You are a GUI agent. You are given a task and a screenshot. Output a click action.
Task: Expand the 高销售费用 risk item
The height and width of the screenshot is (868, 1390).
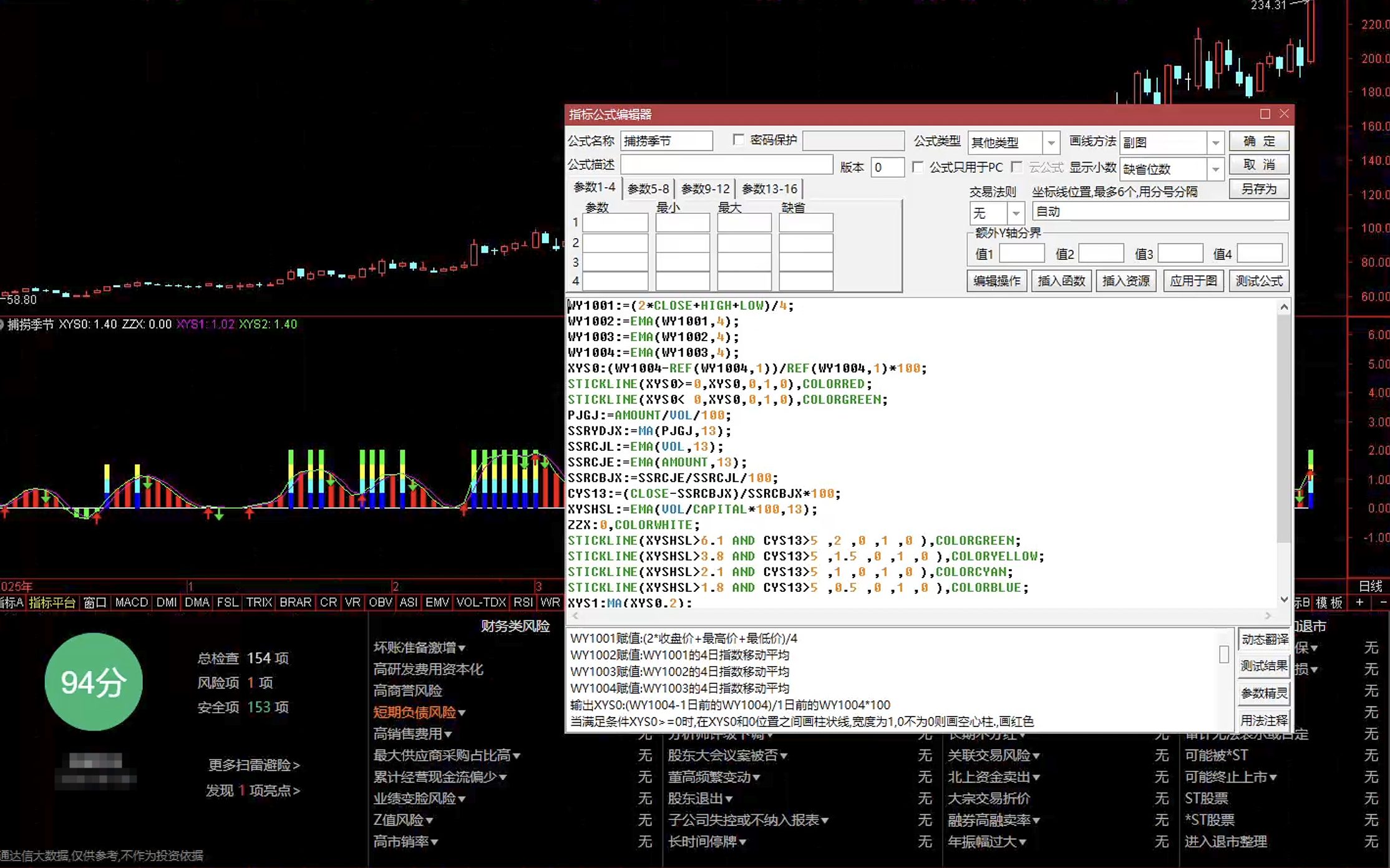click(448, 735)
